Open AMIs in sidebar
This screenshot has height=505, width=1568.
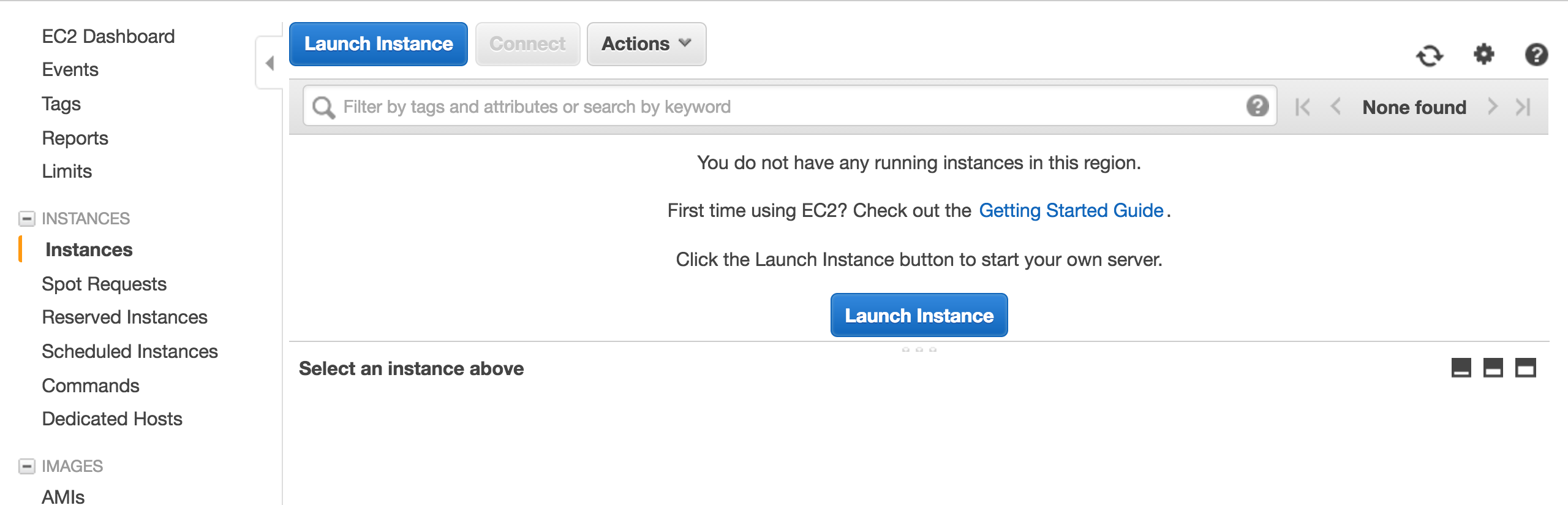tap(63, 496)
